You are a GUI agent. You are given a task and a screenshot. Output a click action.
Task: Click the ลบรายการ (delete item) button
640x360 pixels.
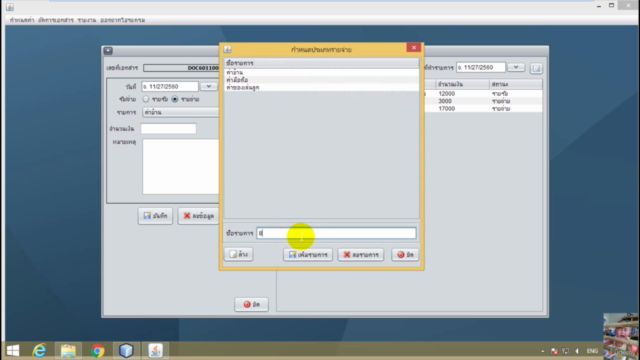coord(360,254)
